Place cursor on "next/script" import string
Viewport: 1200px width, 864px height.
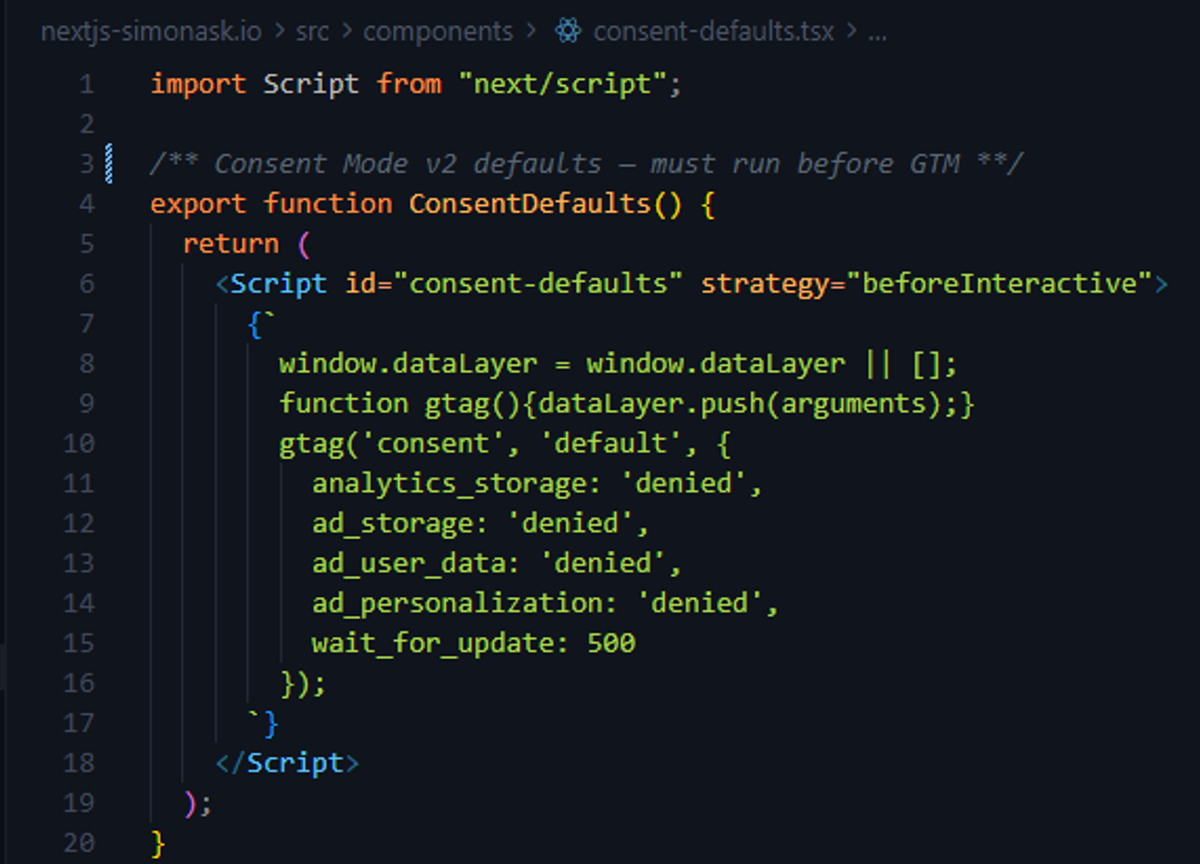point(562,84)
